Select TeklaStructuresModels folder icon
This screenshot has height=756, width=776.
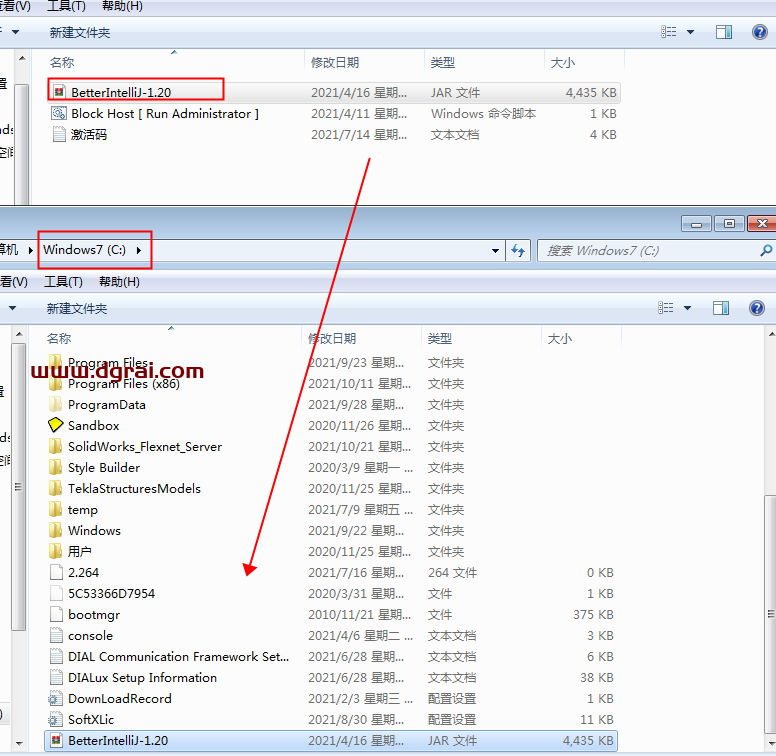[55, 488]
